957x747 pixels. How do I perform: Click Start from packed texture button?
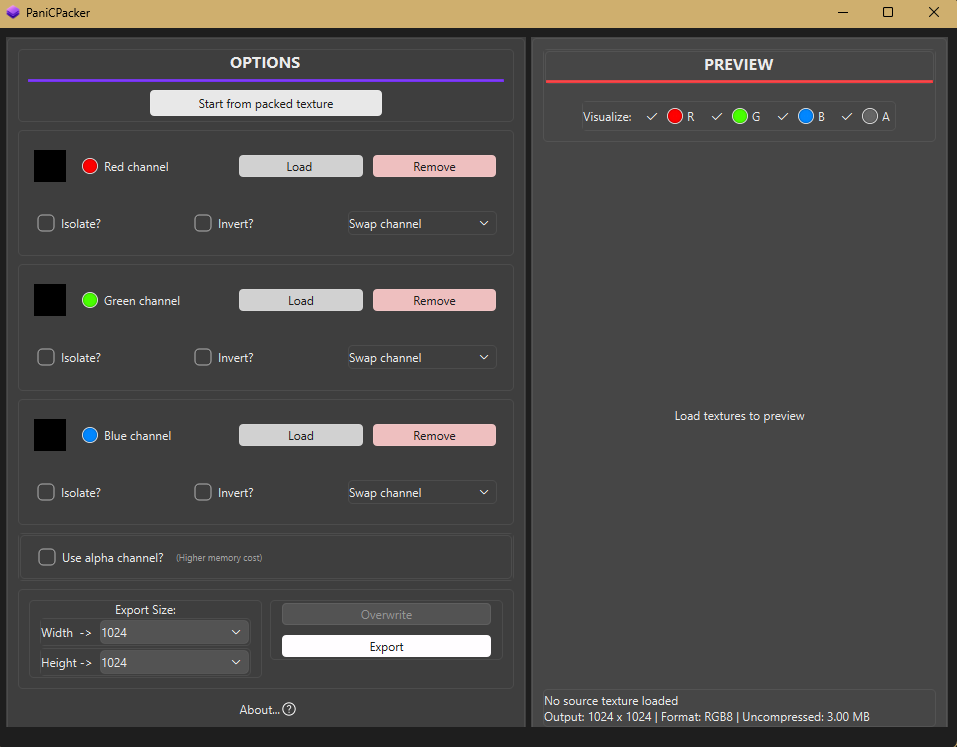(x=265, y=103)
